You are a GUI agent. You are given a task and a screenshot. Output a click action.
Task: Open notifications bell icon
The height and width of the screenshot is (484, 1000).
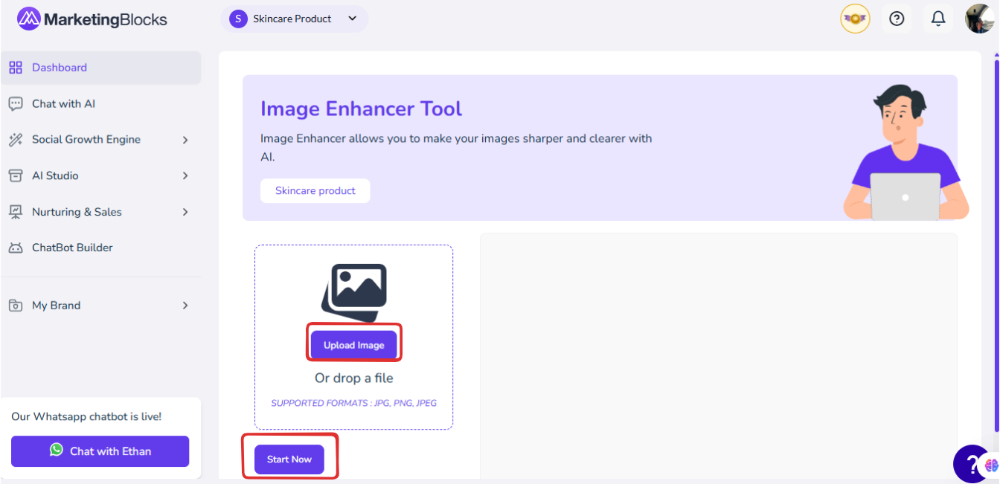click(938, 18)
